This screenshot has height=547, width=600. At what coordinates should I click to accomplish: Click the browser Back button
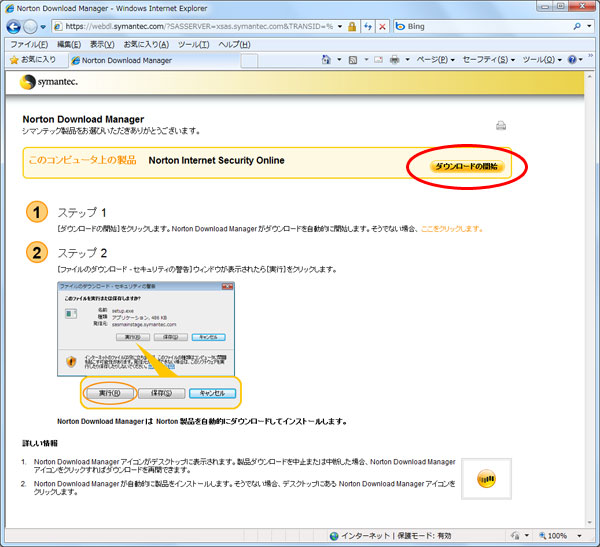[15, 25]
